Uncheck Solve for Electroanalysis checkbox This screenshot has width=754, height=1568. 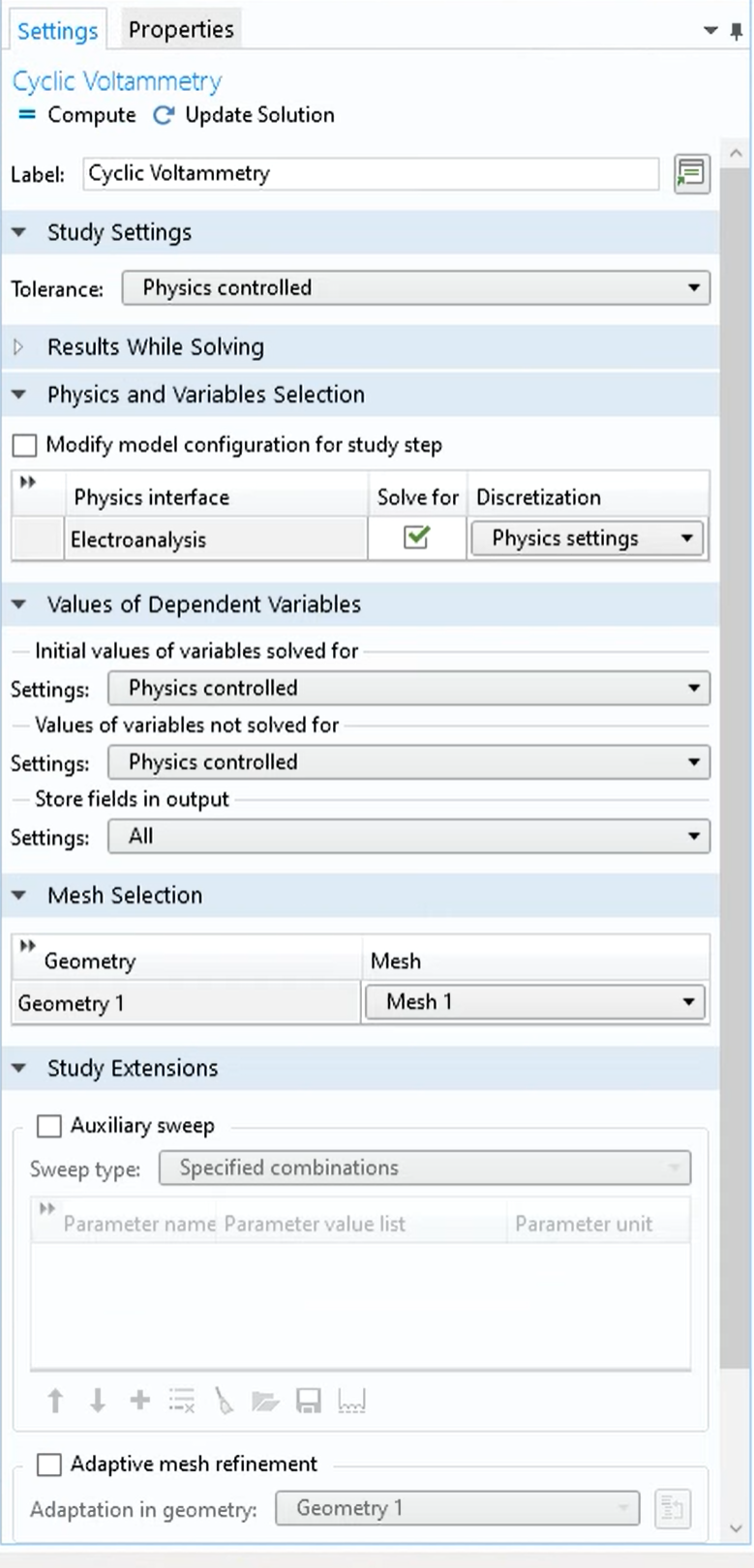point(416,539)
